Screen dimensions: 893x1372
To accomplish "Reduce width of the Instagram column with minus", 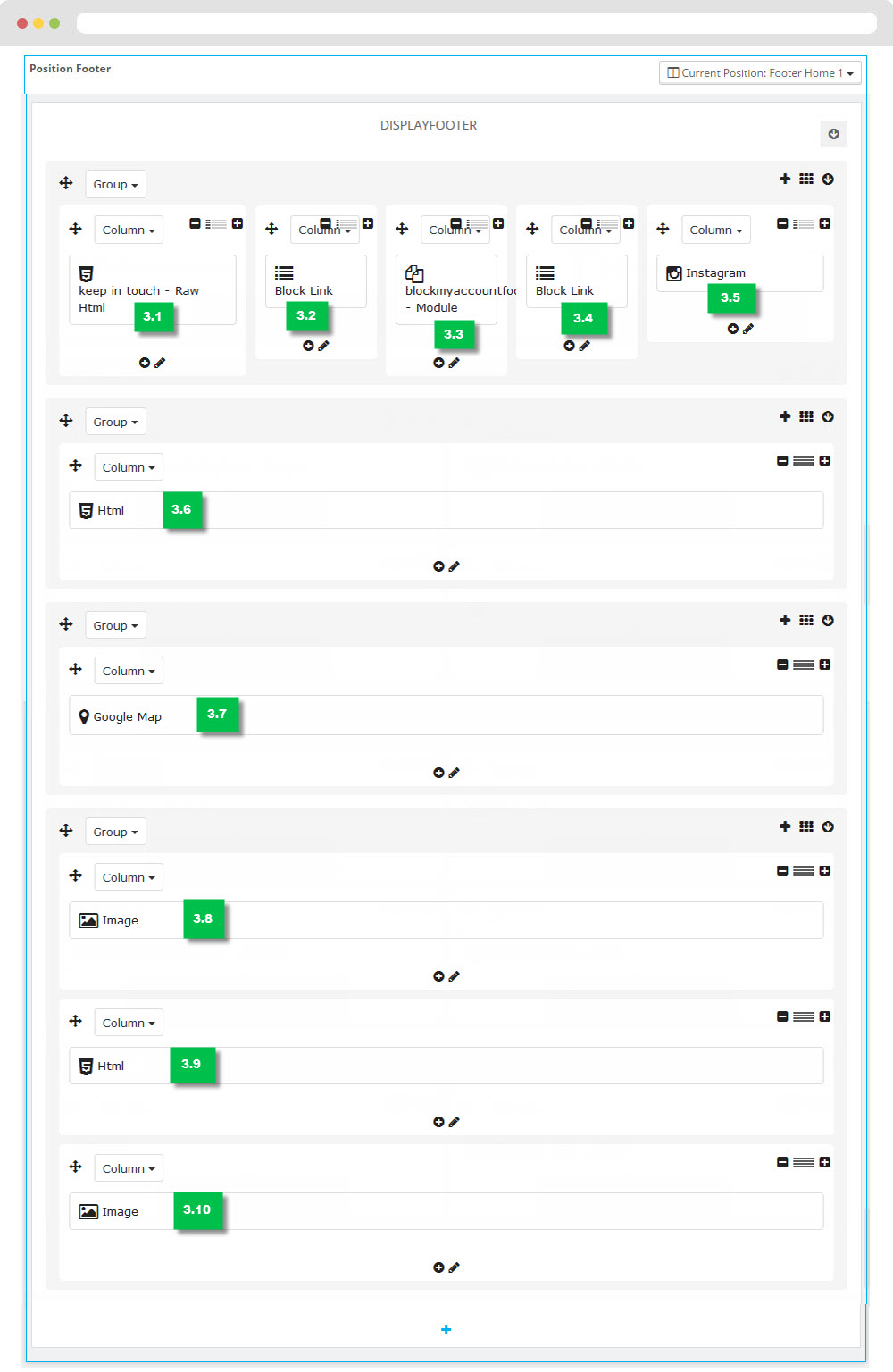I will click(782, 223).
